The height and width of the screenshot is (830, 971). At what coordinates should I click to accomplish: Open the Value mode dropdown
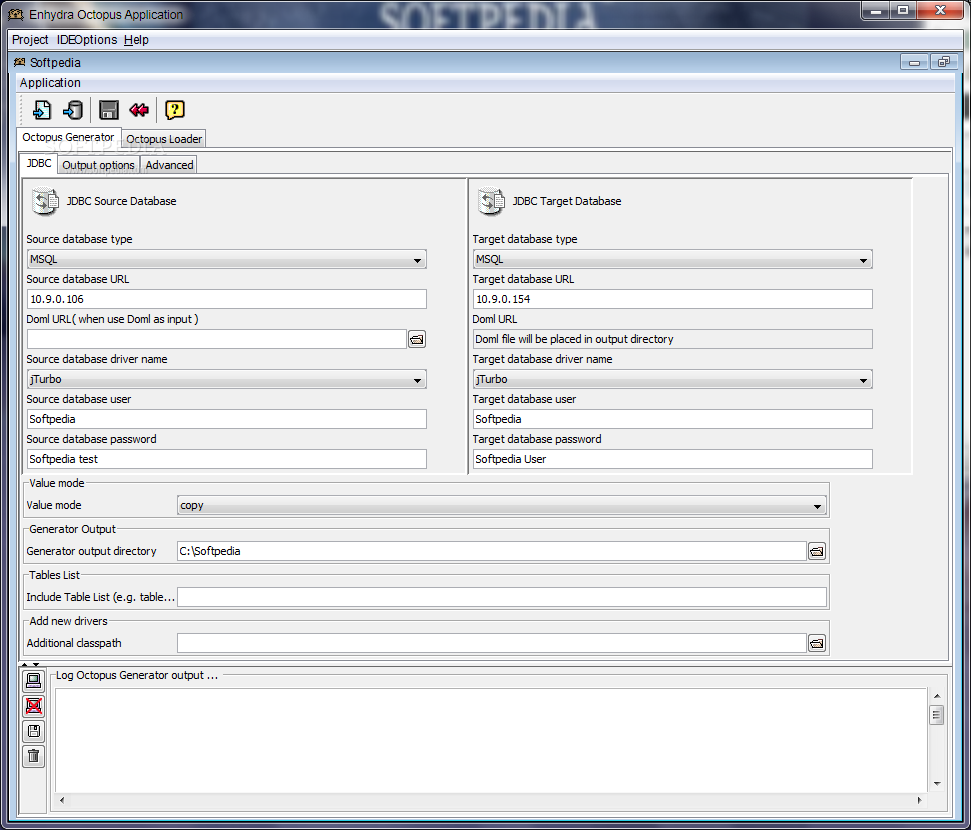click(x=502, y=505)
